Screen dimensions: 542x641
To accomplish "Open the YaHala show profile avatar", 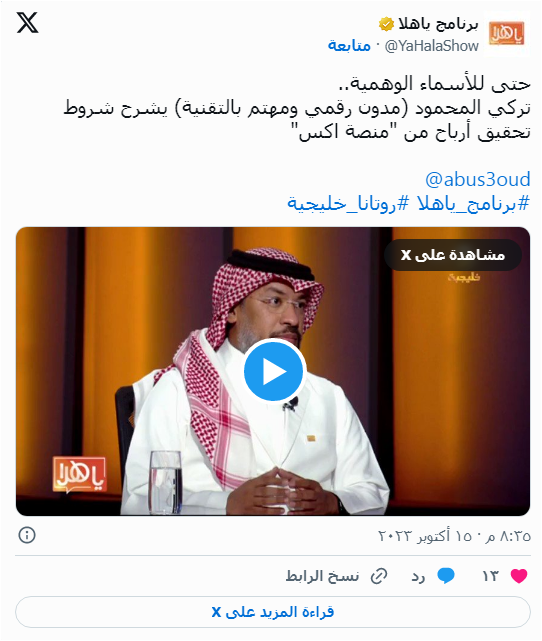I will 506,33.
